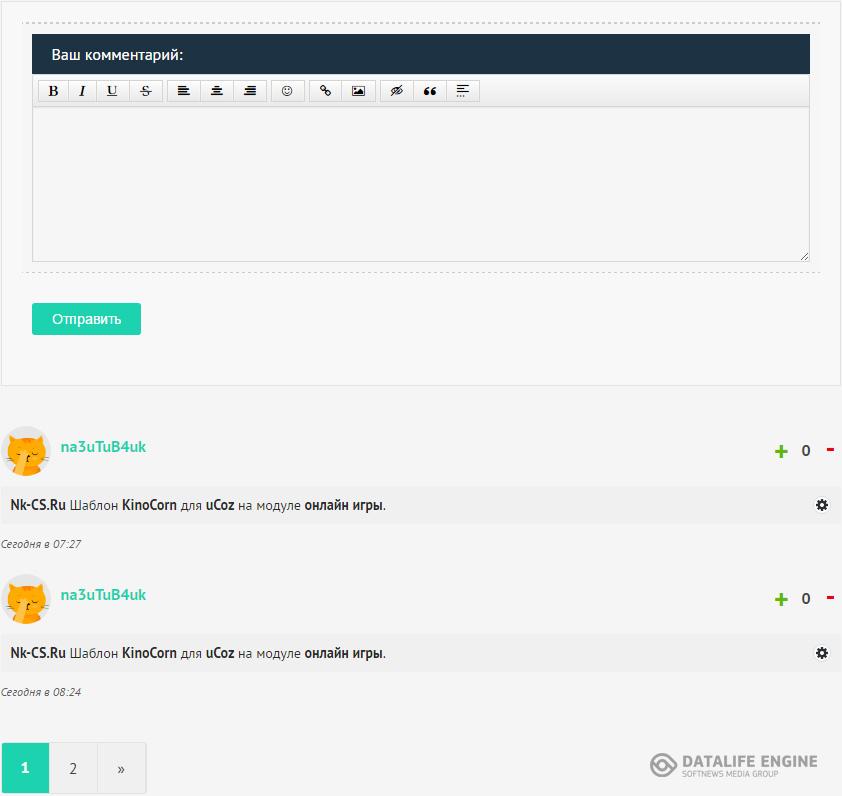This screenshot has height=796, width=842.
Task: Apply underline formatting button
Action: click(112, 91)
